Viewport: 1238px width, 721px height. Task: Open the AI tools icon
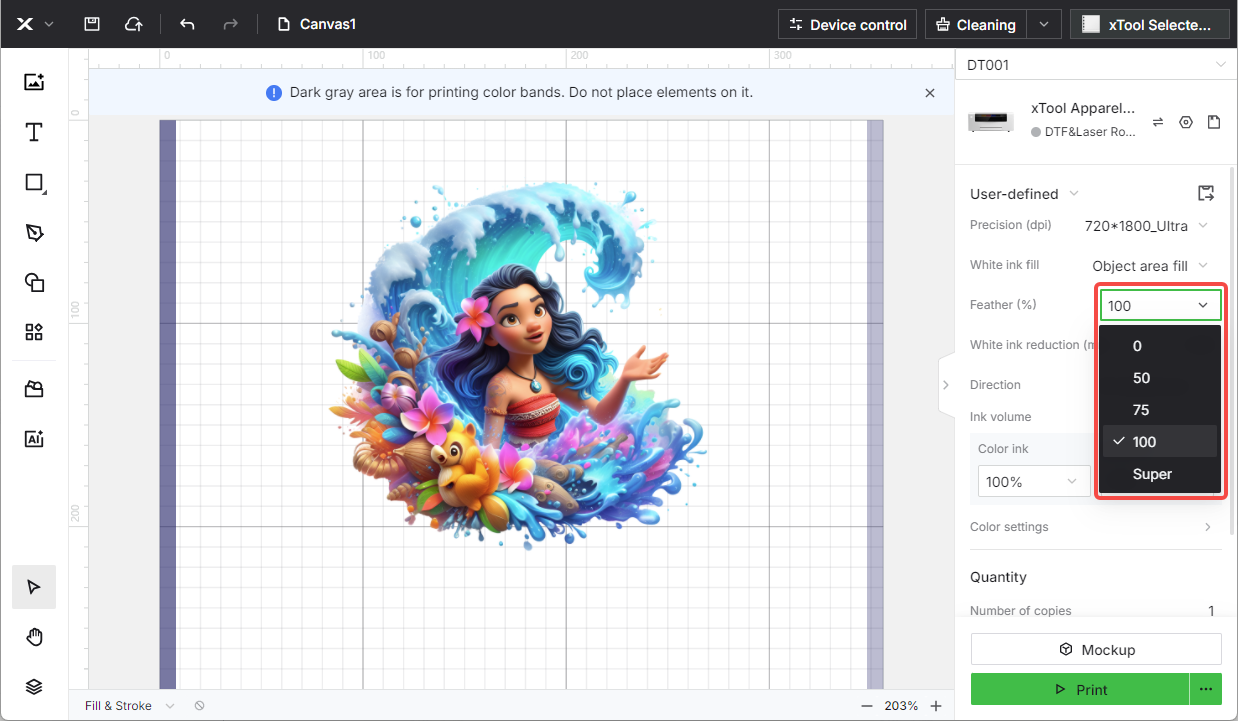point(34,438)
